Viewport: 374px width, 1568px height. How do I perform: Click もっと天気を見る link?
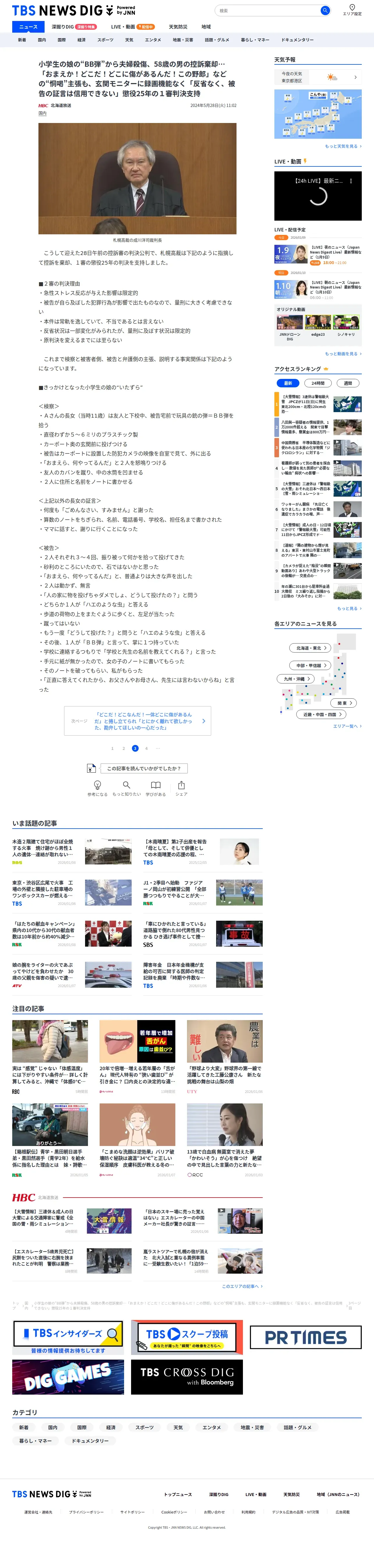pos(343,146)
